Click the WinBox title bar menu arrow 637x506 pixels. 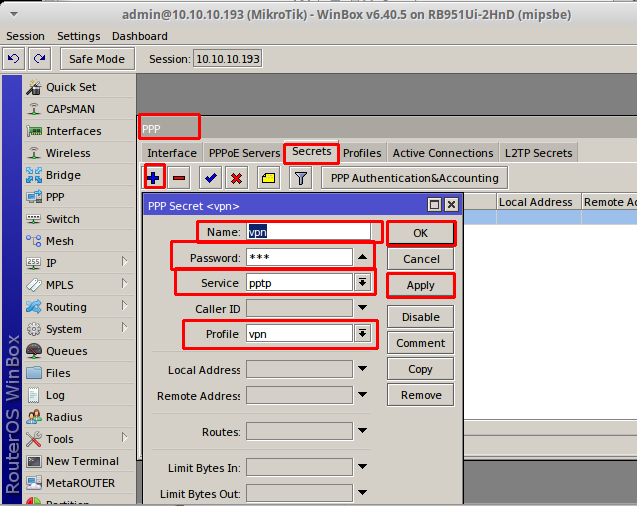(14, 15)
